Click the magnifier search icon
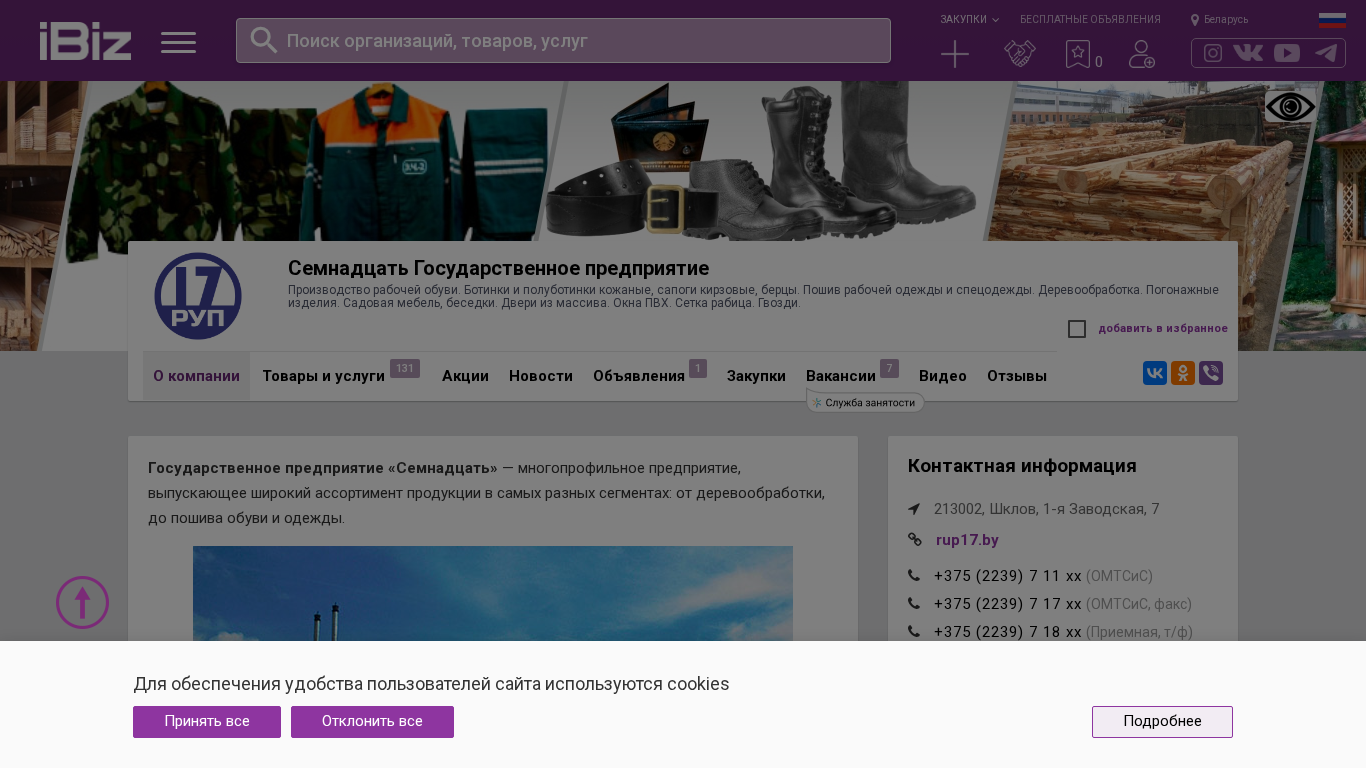Viewport: 1366px width, 768px height. (263, 40)
